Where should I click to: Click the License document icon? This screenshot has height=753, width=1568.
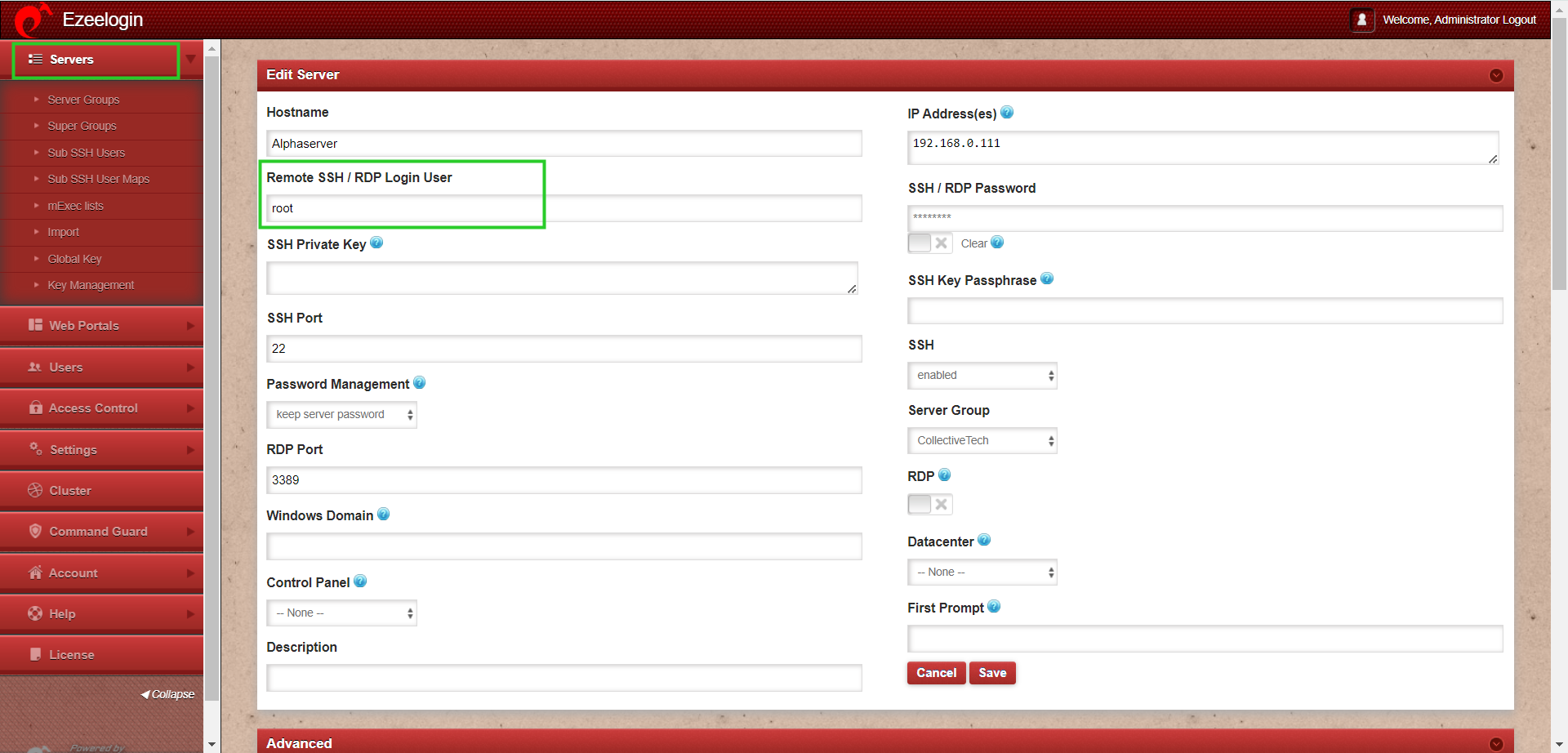35,654
